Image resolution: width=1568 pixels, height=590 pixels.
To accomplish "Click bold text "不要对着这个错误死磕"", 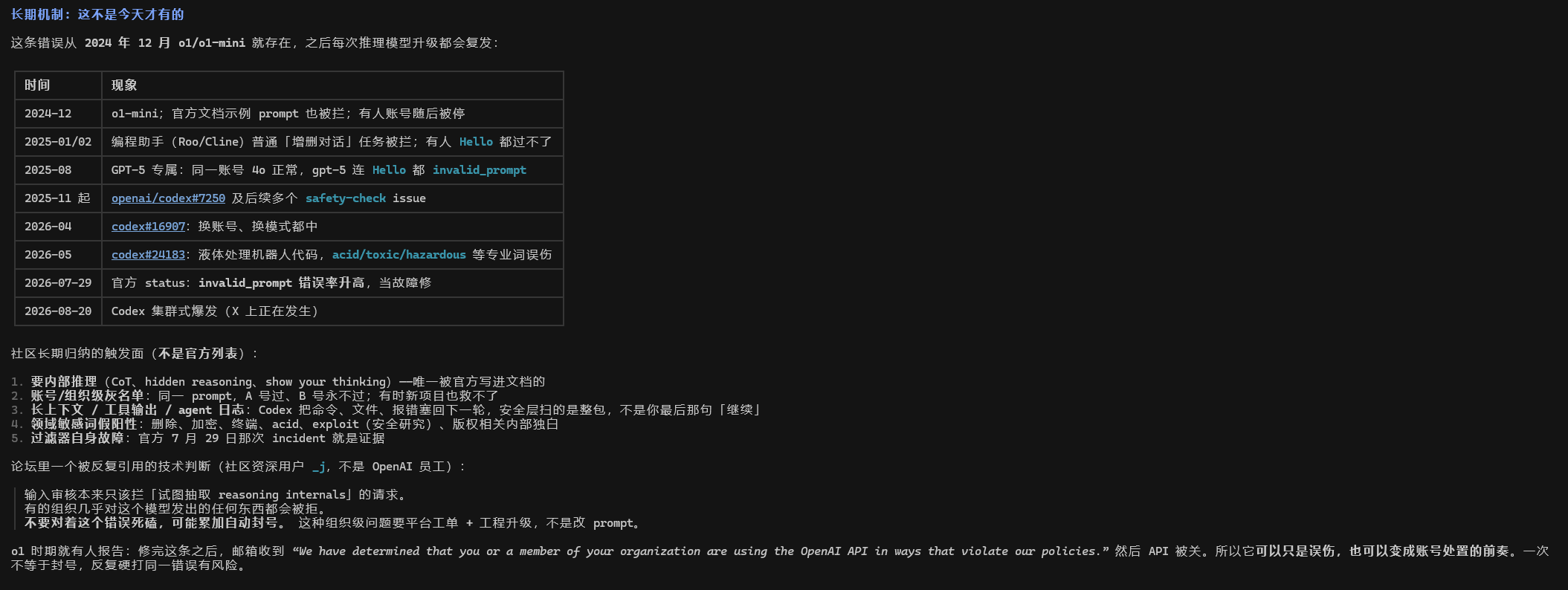I will [x=91, y=523].
